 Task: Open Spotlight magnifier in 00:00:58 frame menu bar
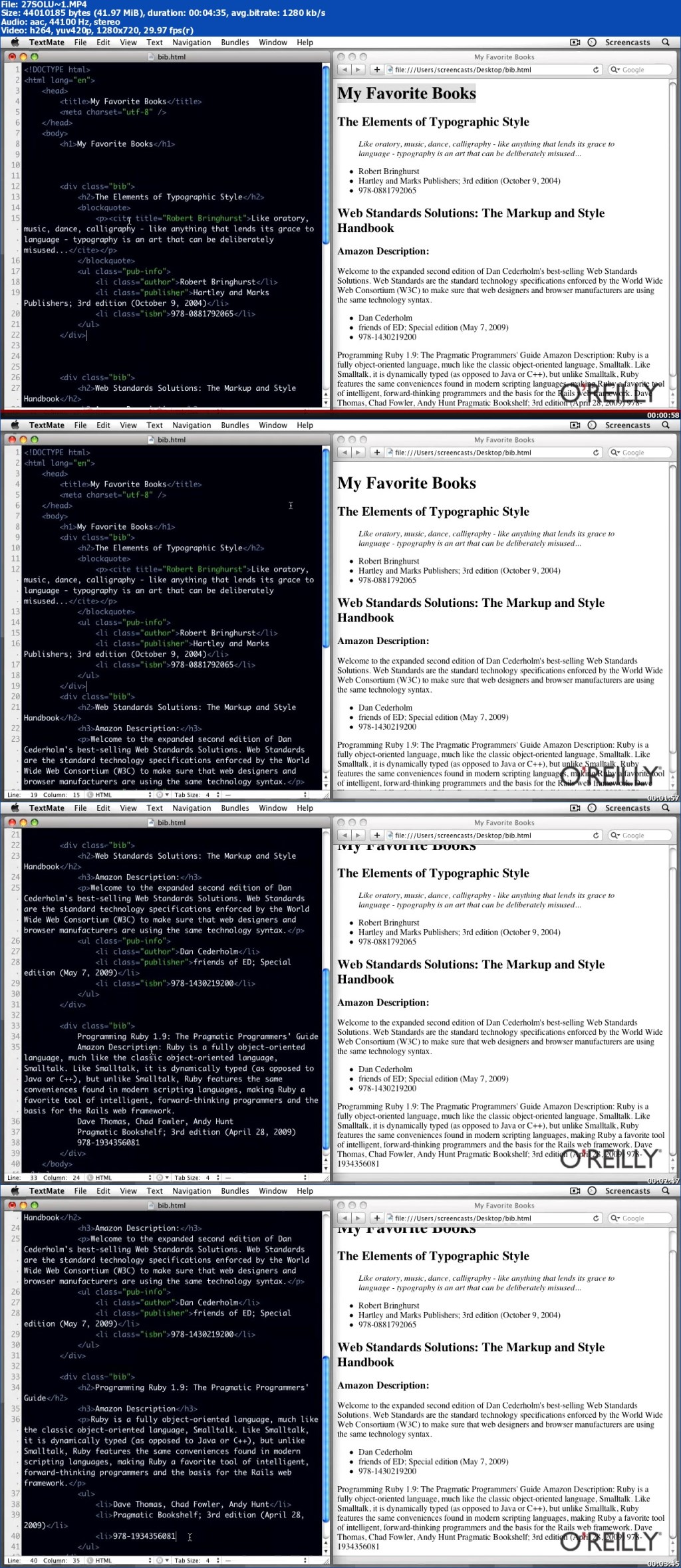[x=666, y=43]
